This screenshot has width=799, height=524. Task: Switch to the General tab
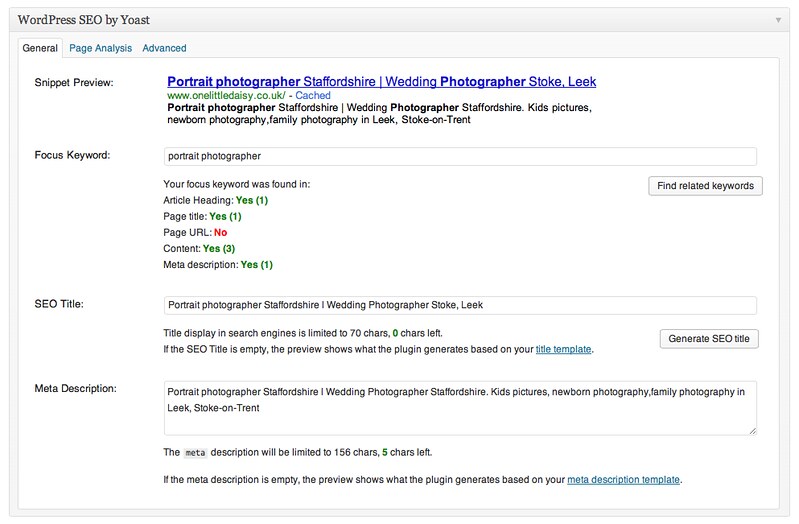40,48
